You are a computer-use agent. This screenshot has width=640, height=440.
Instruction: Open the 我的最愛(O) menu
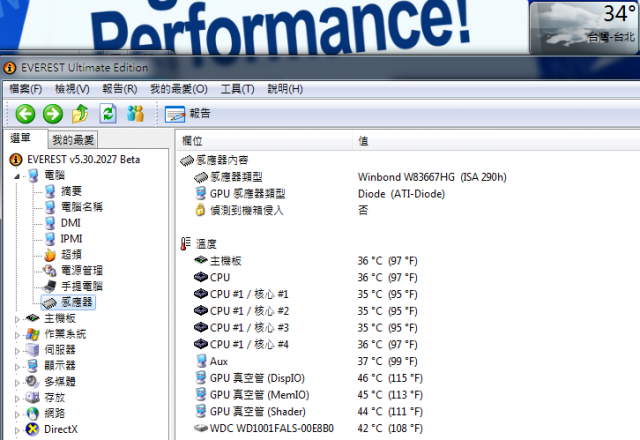tap(179, 89)
